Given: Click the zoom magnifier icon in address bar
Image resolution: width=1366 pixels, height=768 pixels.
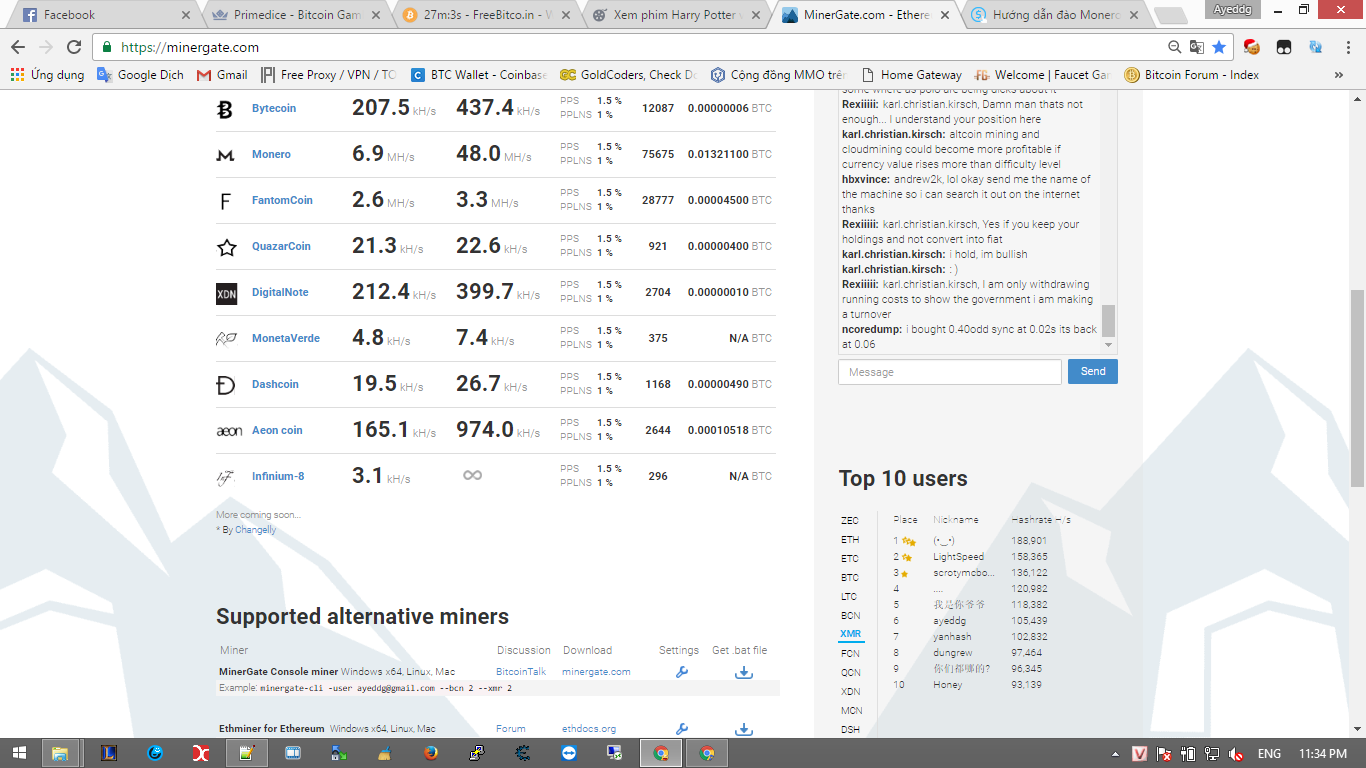Looking at the screenshot, I should 1175,47.
